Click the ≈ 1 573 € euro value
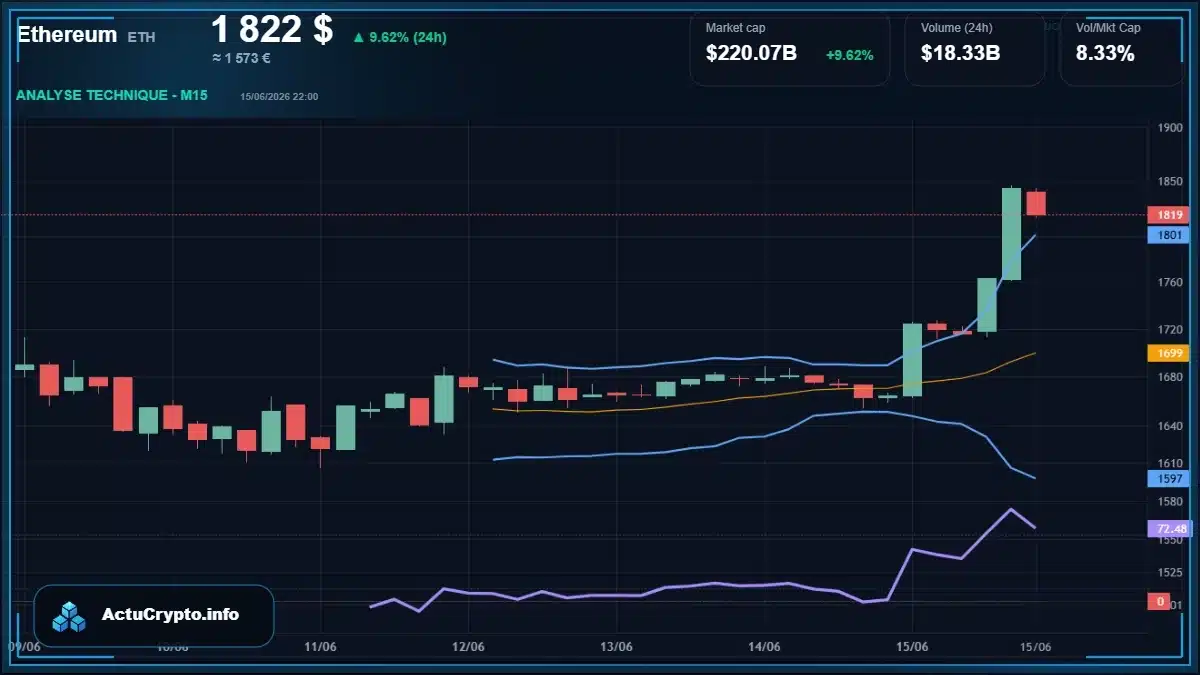Image resolution: width=1200 pixels, height=675 pixels. point(241,58)
